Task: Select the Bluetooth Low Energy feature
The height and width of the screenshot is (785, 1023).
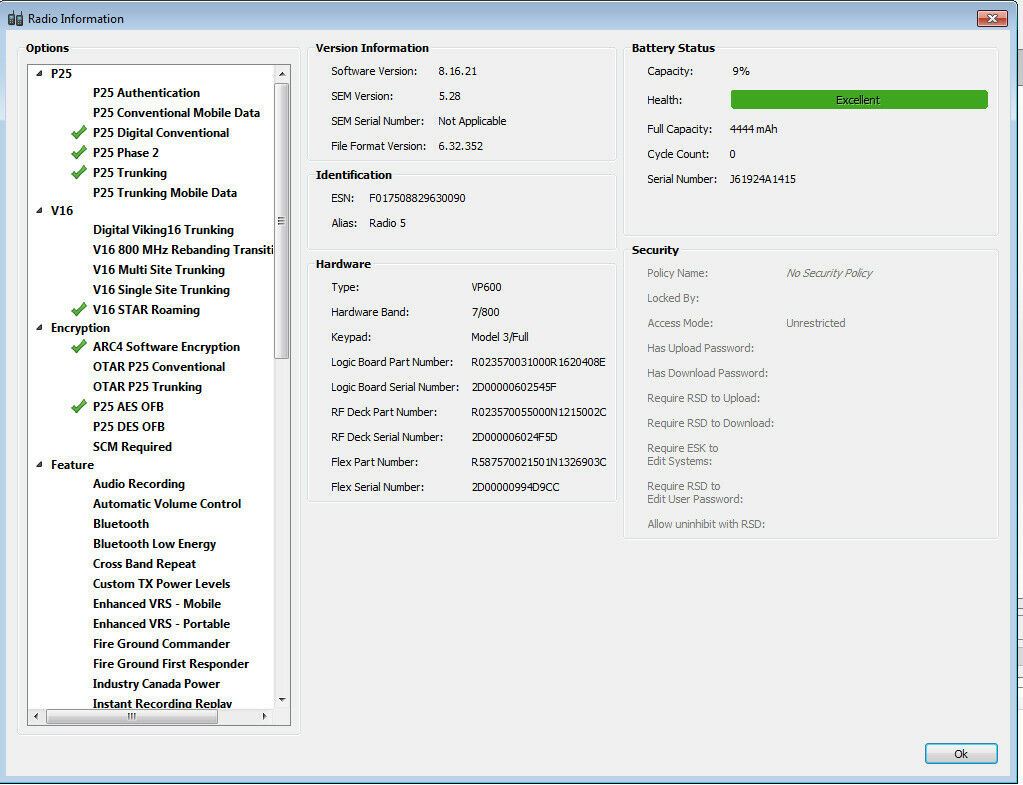Action: pos(154,544)
